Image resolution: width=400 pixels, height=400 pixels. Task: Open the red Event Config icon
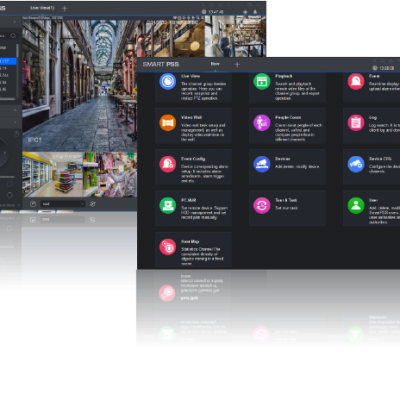coord(167,164)
